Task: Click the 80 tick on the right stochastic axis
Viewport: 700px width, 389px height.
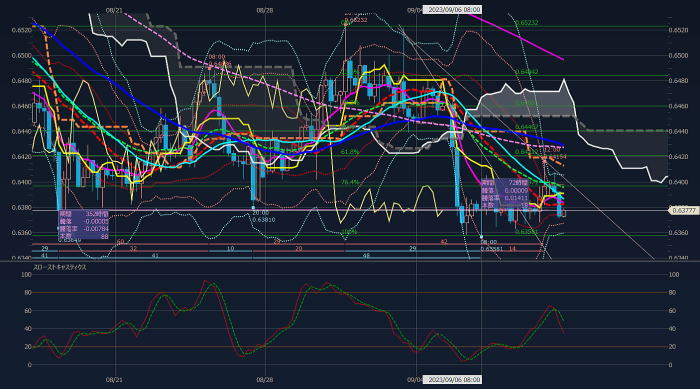Action: [x=672, y=293]
